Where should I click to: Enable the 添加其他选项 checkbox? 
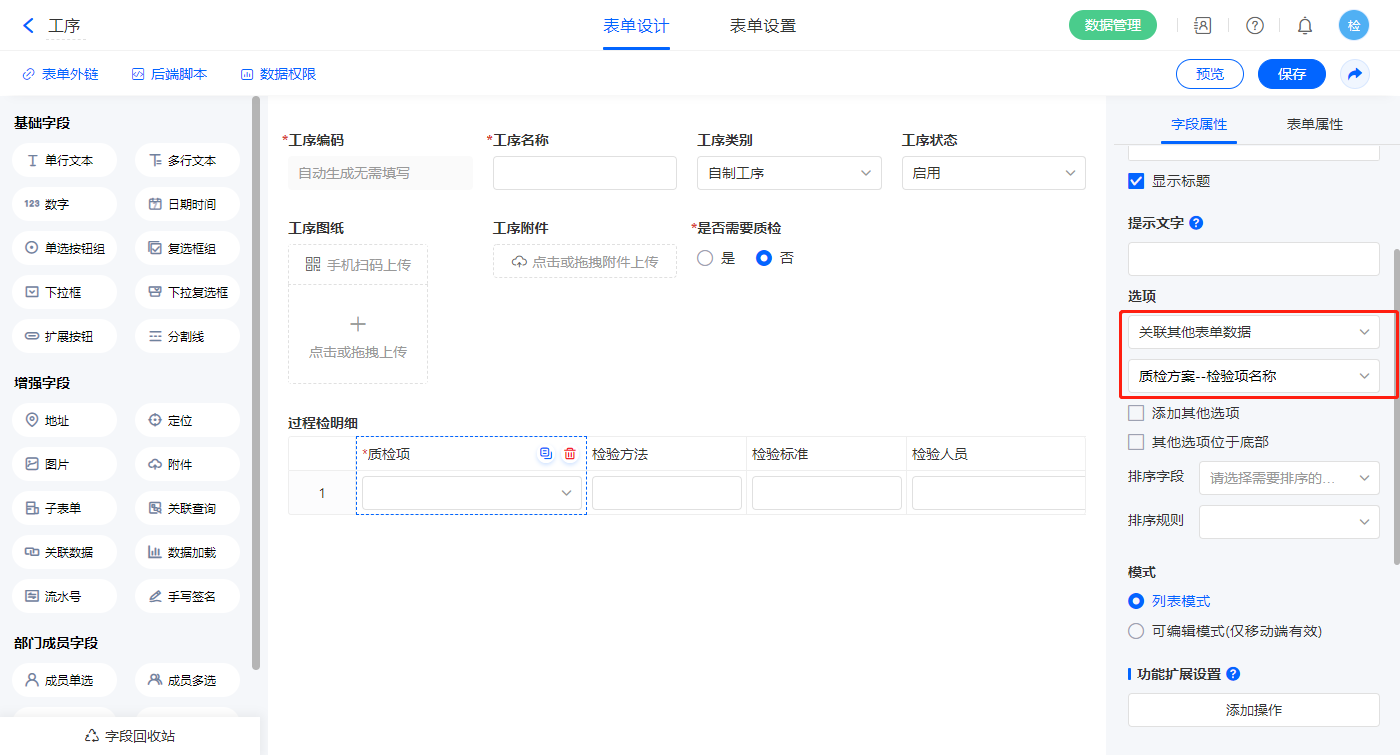[x=1136, y=413]
